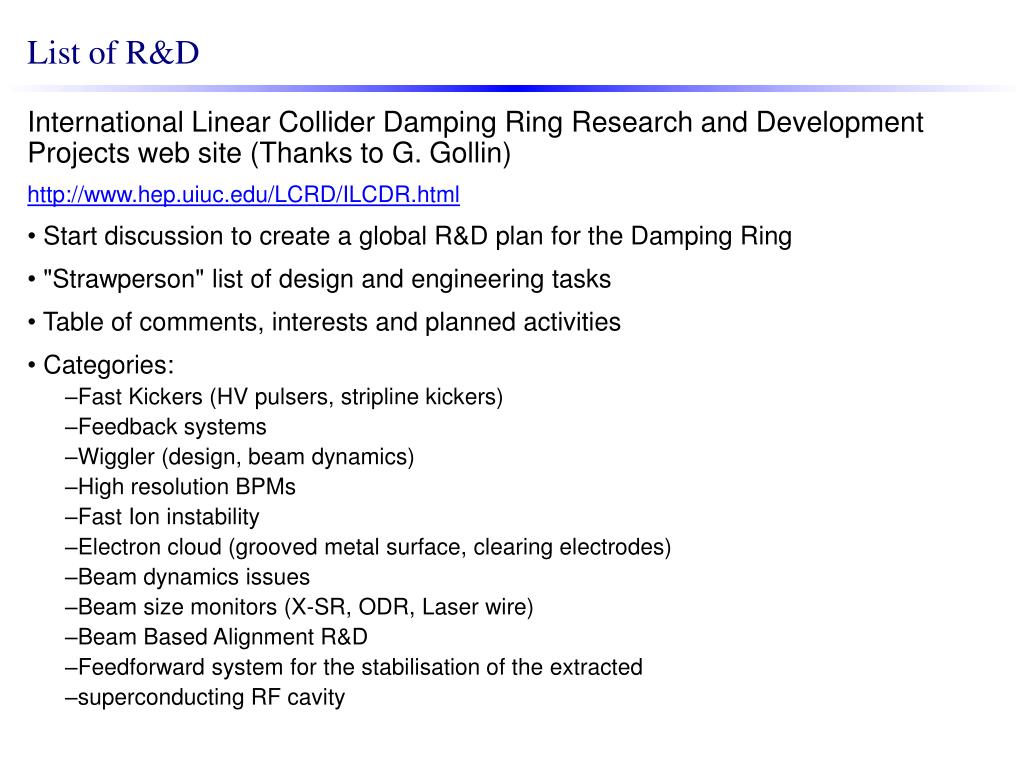This screenshot has height=768, width=1024.
Task: Click the 'Categories:' bullet
Action: tap(101, 365)
